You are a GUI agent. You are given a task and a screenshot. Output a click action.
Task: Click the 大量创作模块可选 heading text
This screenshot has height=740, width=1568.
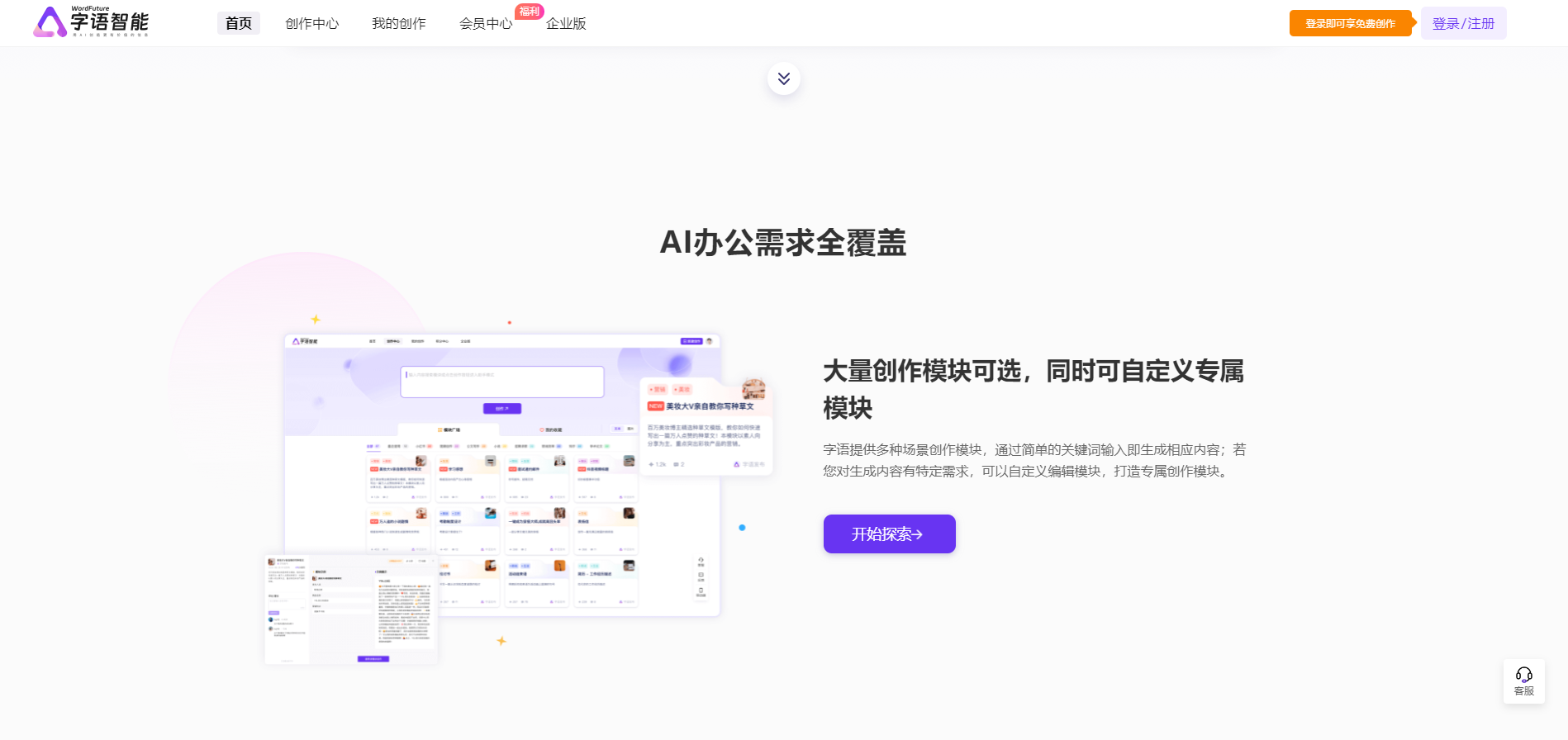click(x=1033, y=389)
